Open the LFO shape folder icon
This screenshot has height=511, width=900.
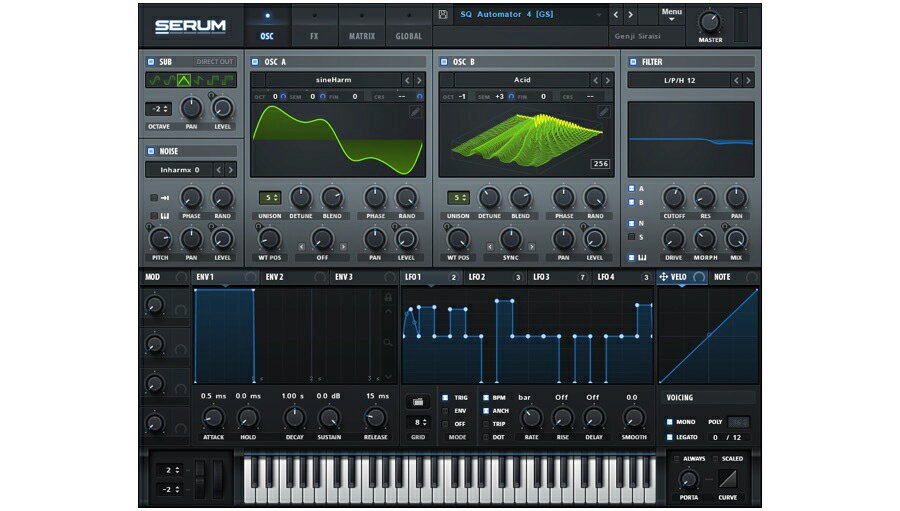[418, 402]
